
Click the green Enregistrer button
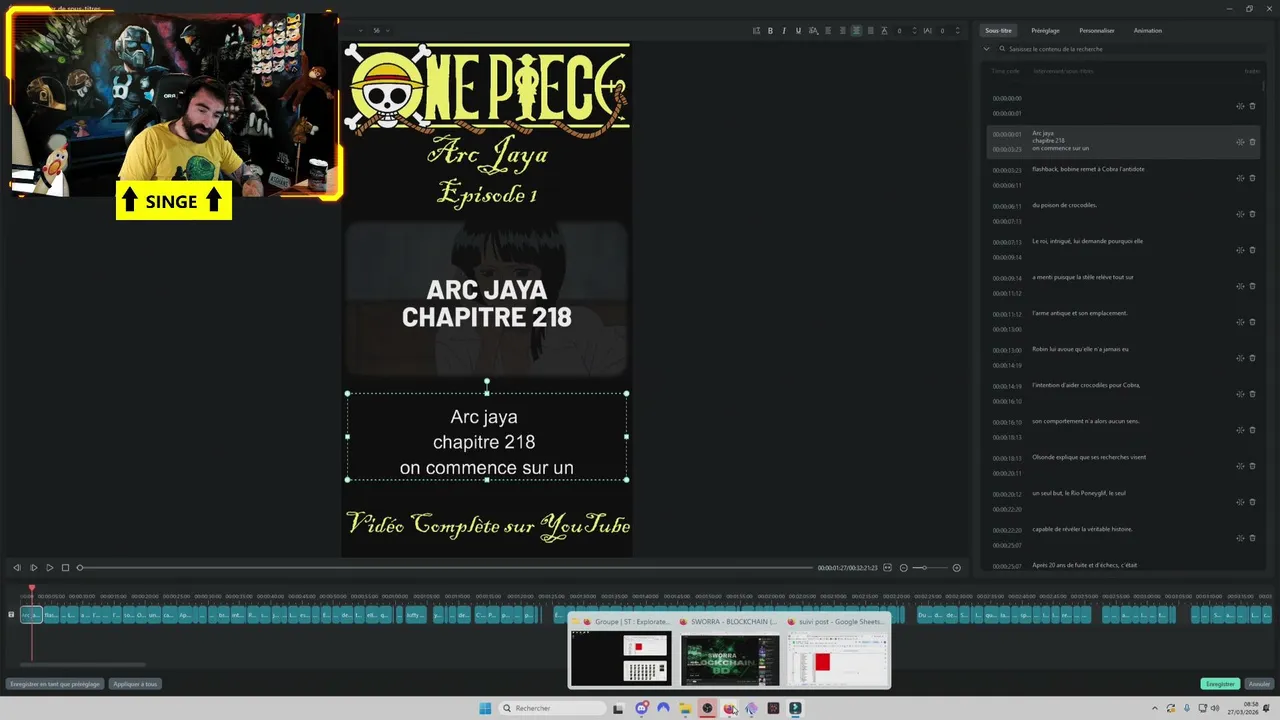coord(1220,684)
